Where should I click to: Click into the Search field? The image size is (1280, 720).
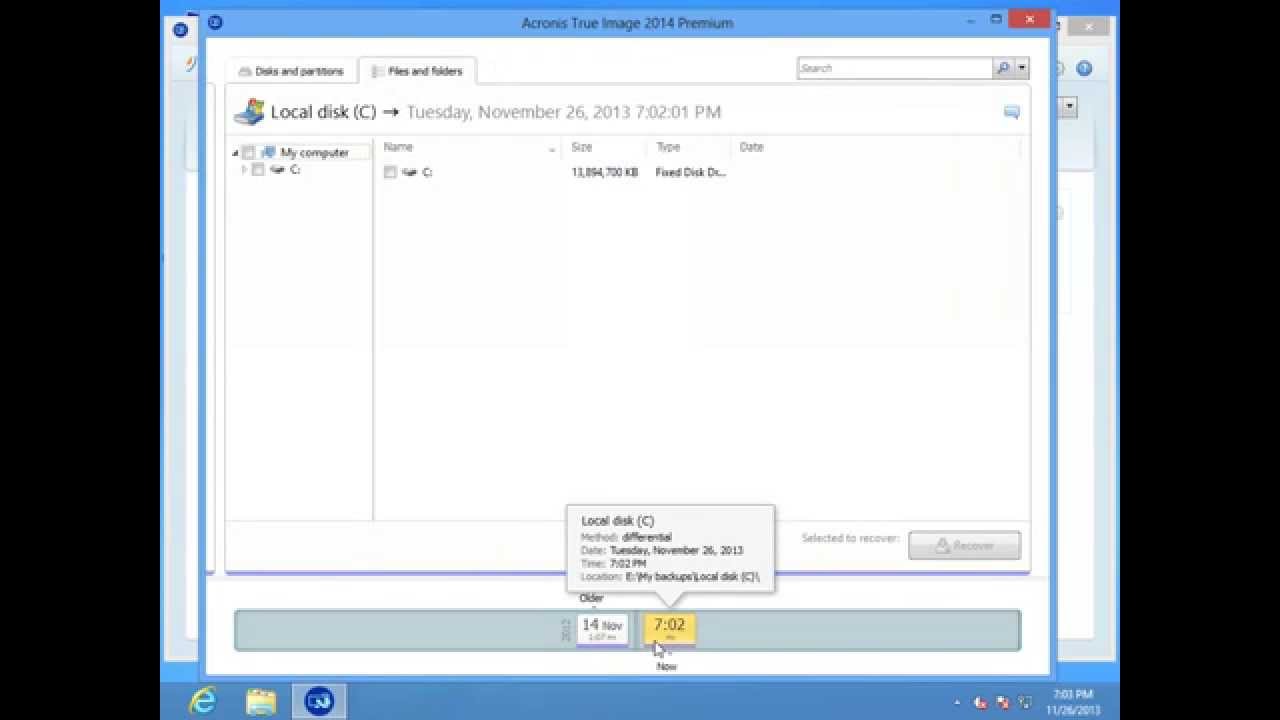894,68
